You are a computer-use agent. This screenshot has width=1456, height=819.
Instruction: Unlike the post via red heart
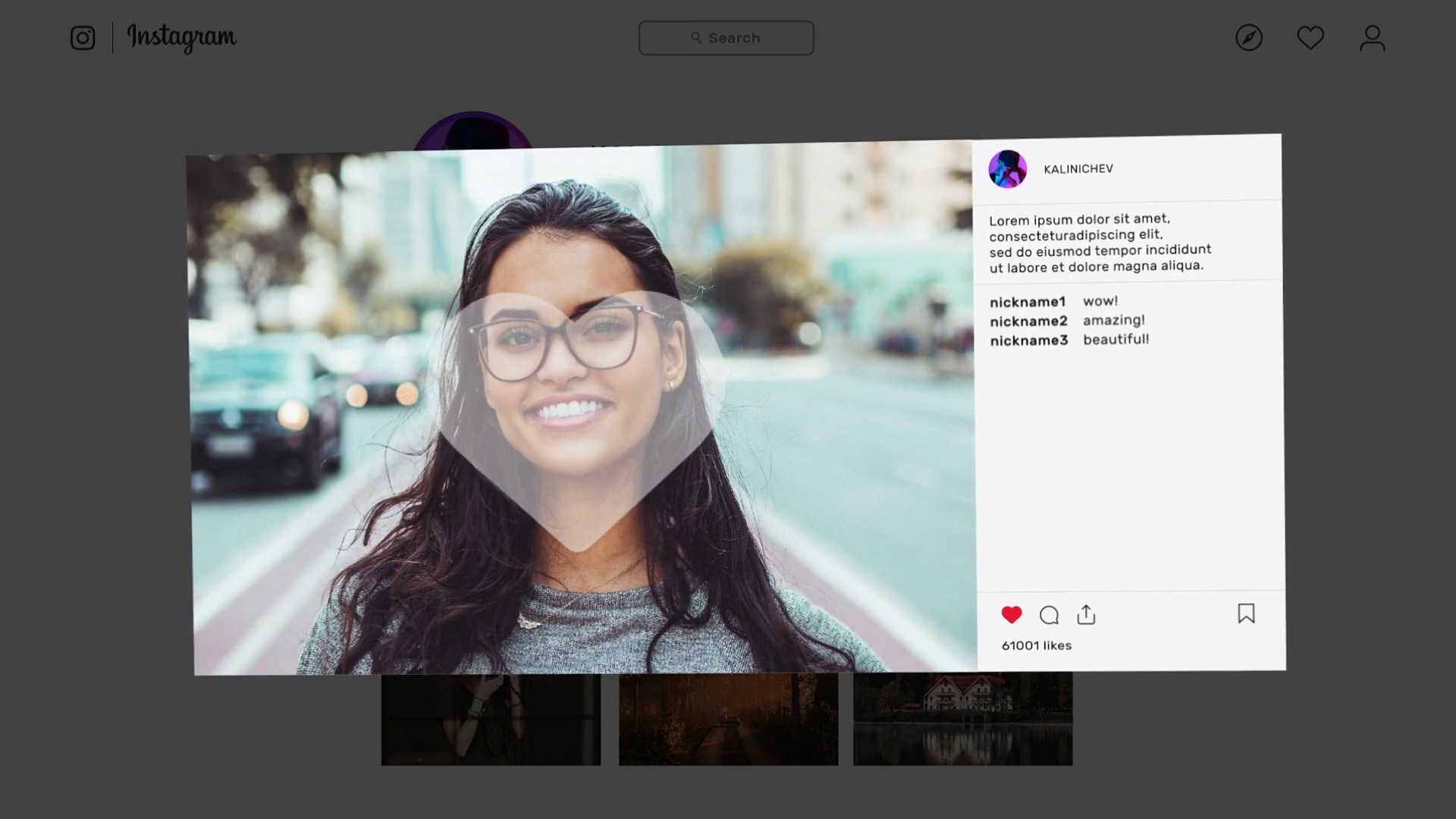click(1011, 614)
